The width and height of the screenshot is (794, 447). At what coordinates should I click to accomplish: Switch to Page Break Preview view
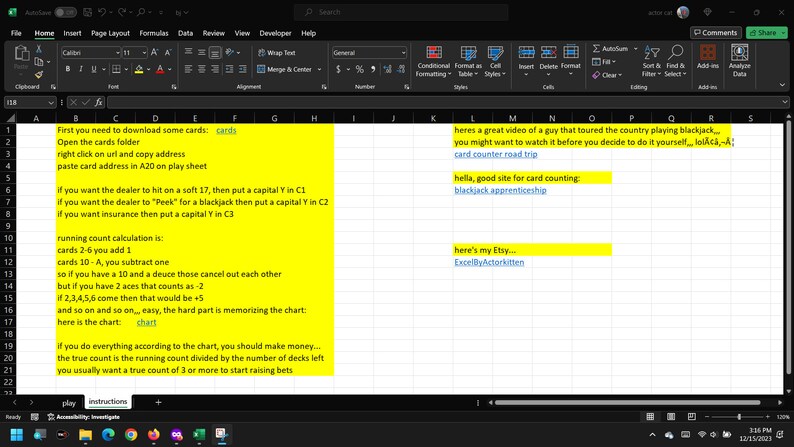(x=692, y=417)
